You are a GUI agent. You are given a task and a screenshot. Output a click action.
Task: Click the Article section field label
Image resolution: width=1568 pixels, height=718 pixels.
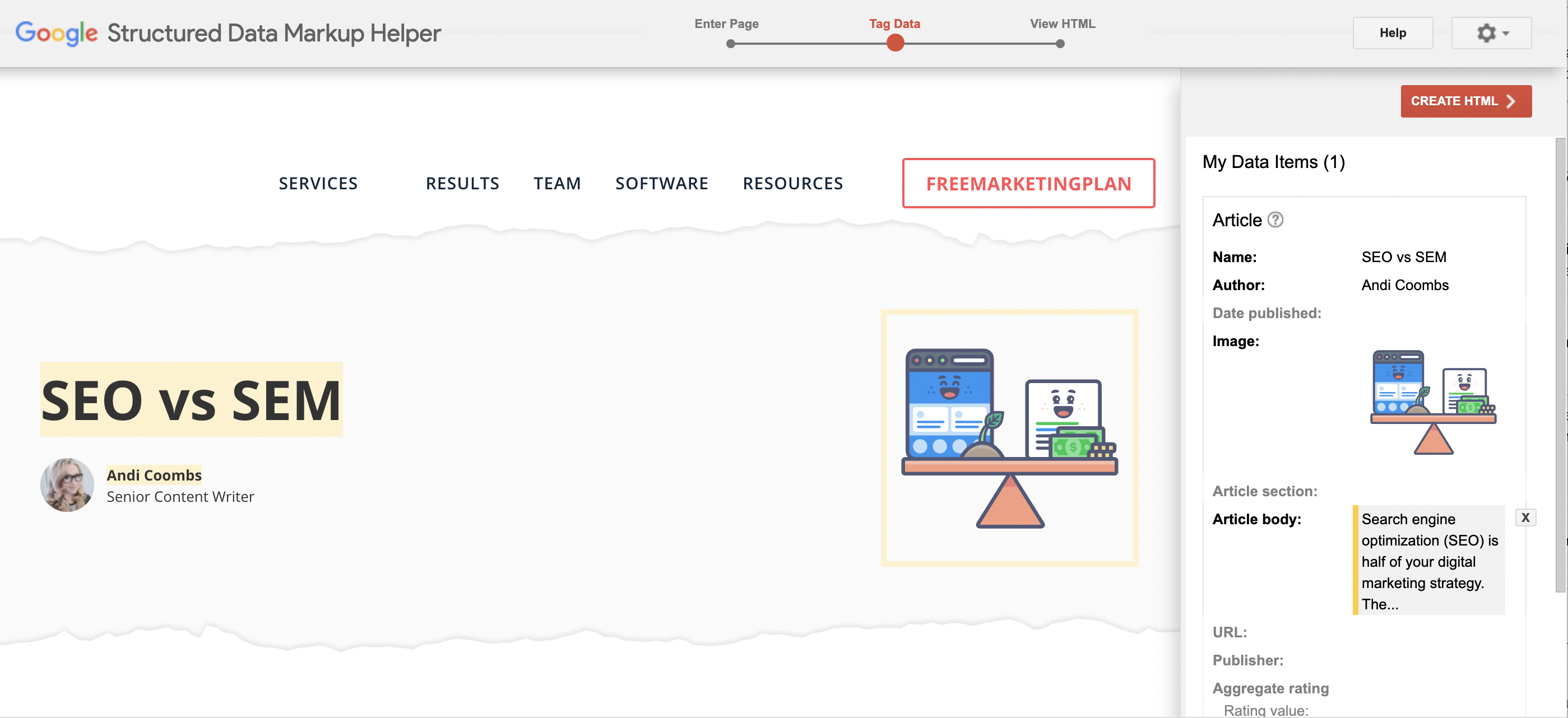point(1265,491)
